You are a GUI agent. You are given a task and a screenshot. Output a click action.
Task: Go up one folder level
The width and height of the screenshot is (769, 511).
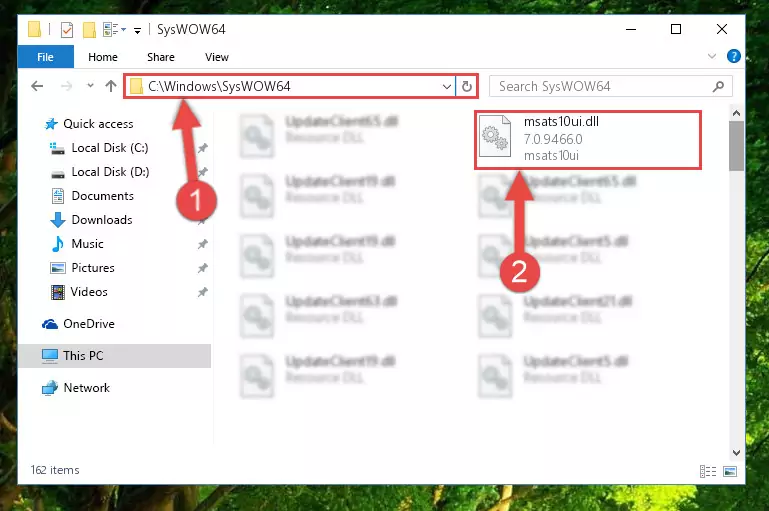click(111, 86)
